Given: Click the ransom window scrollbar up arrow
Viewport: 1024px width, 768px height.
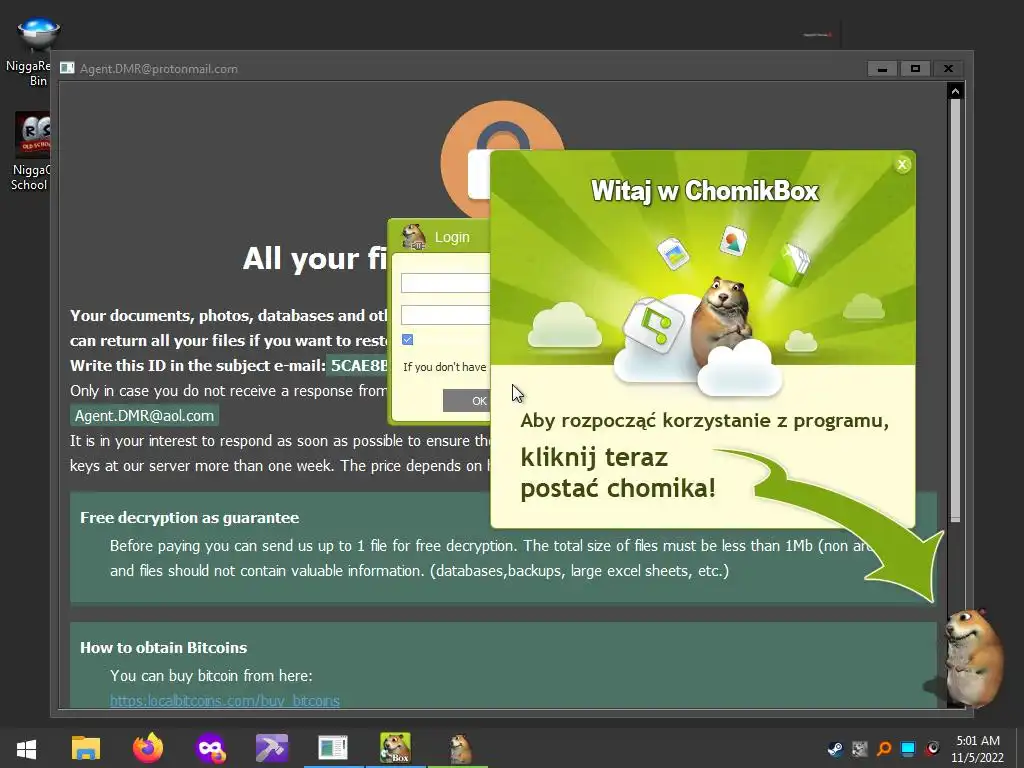Looking at the screenshot, I should (955, 91).
